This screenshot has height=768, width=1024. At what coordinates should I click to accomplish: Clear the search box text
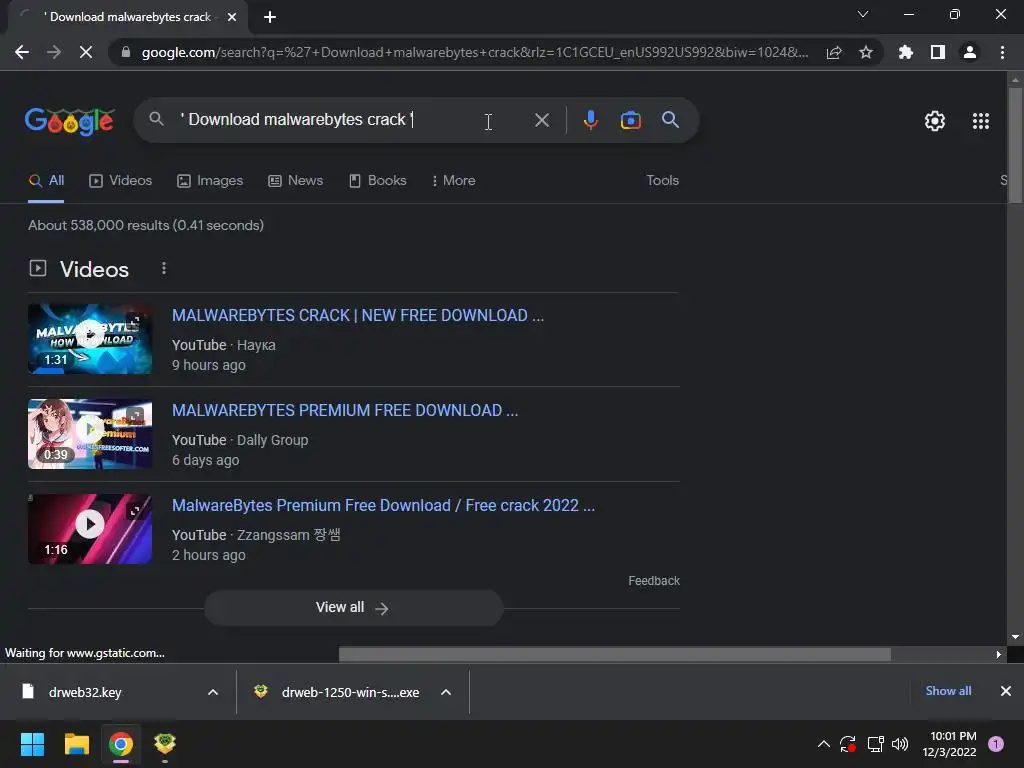pyautogui.click(x=541, y=120)
